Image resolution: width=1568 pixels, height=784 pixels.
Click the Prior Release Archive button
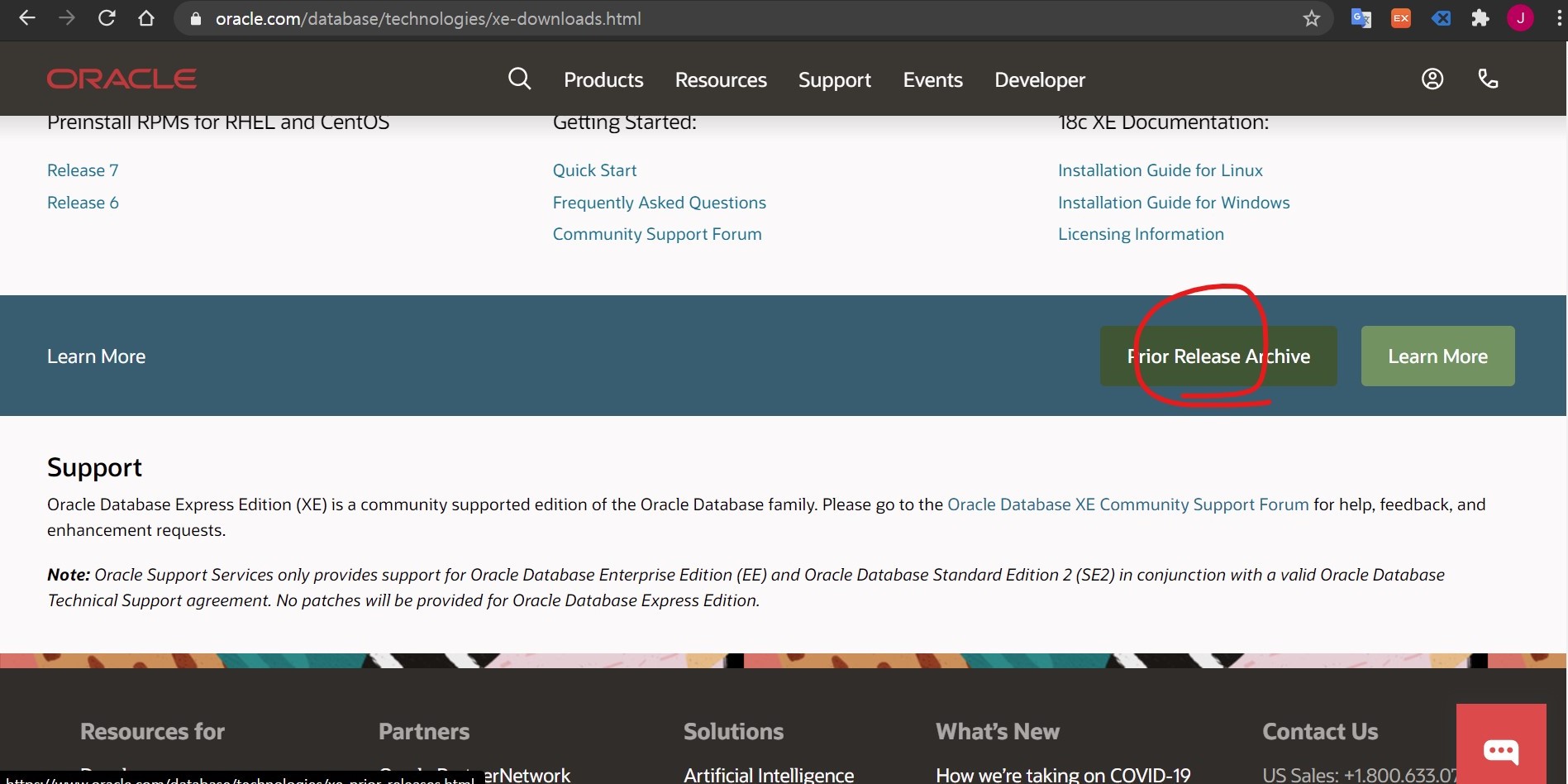[1218, 356]
